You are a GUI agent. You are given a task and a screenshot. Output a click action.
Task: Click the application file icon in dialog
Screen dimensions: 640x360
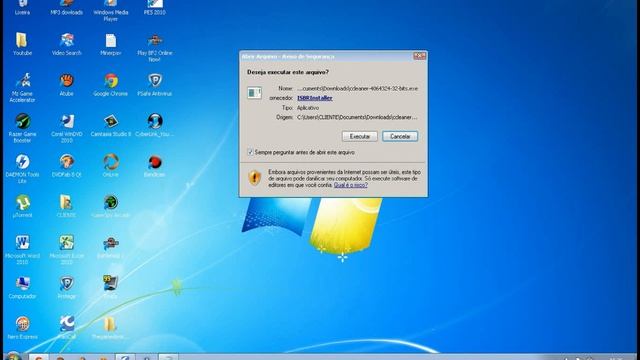254,93
